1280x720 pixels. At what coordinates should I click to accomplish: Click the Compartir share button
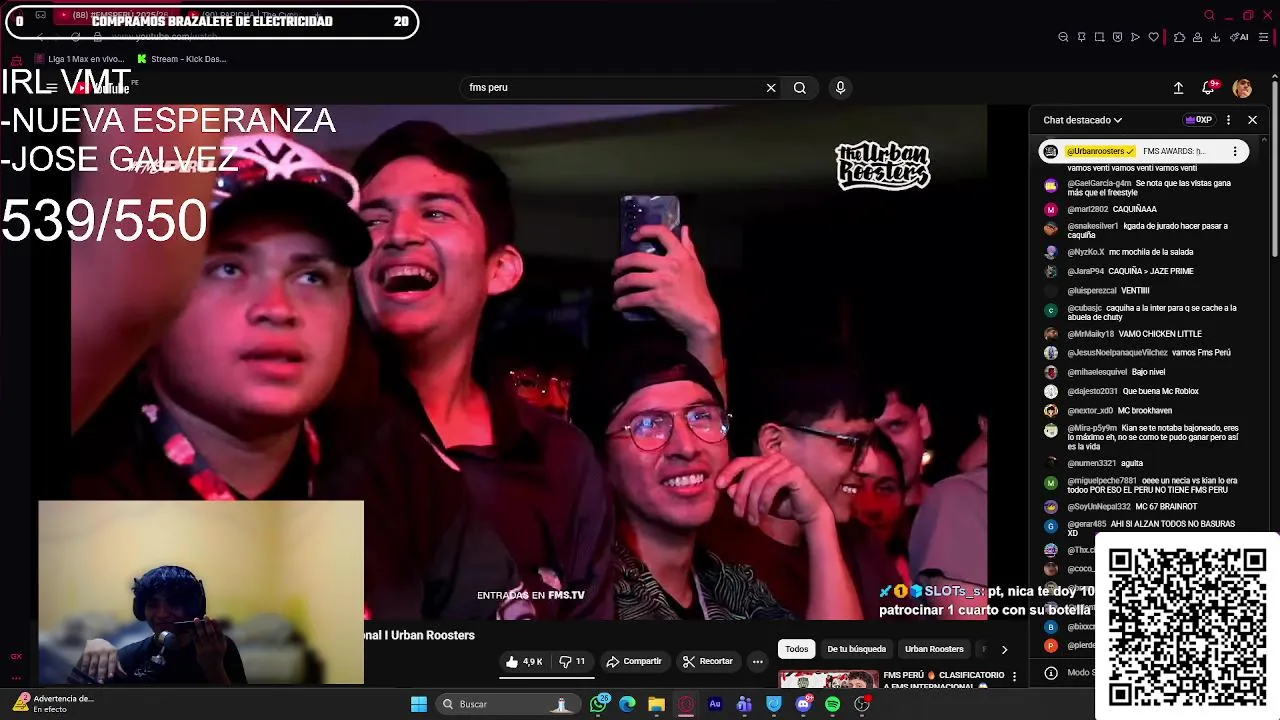pos(634,662)
